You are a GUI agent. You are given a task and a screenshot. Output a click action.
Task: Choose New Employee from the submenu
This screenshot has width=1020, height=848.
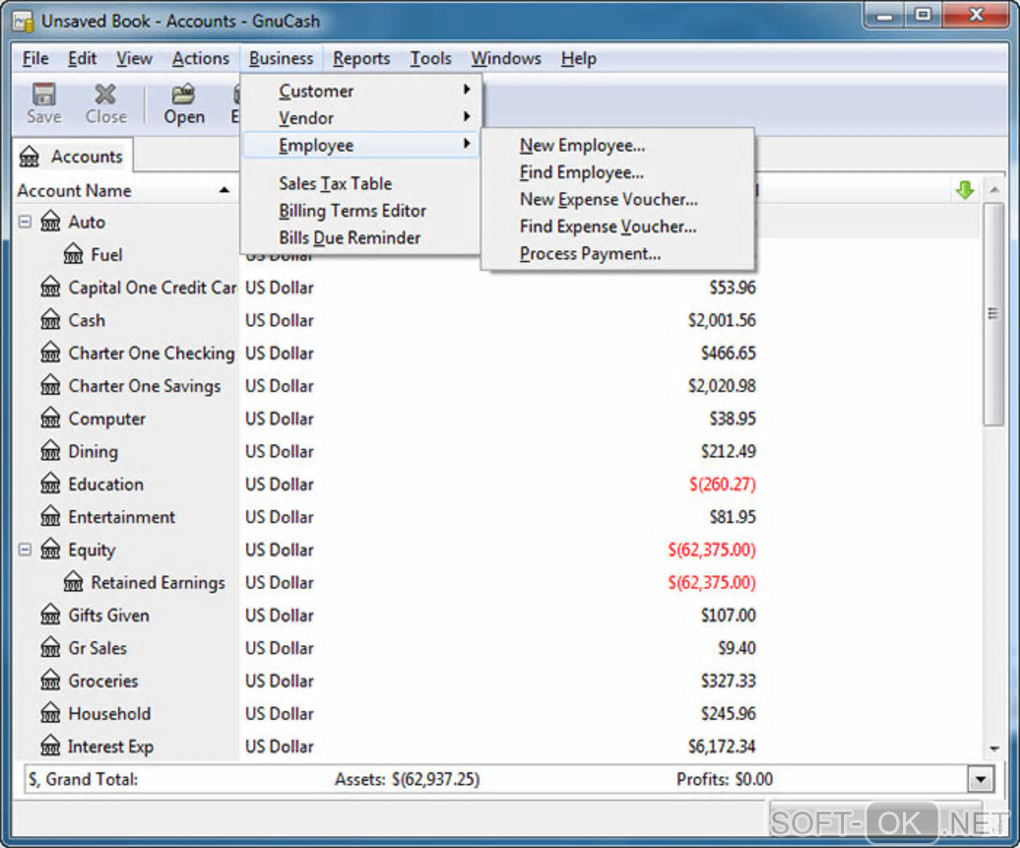[582, 146]
